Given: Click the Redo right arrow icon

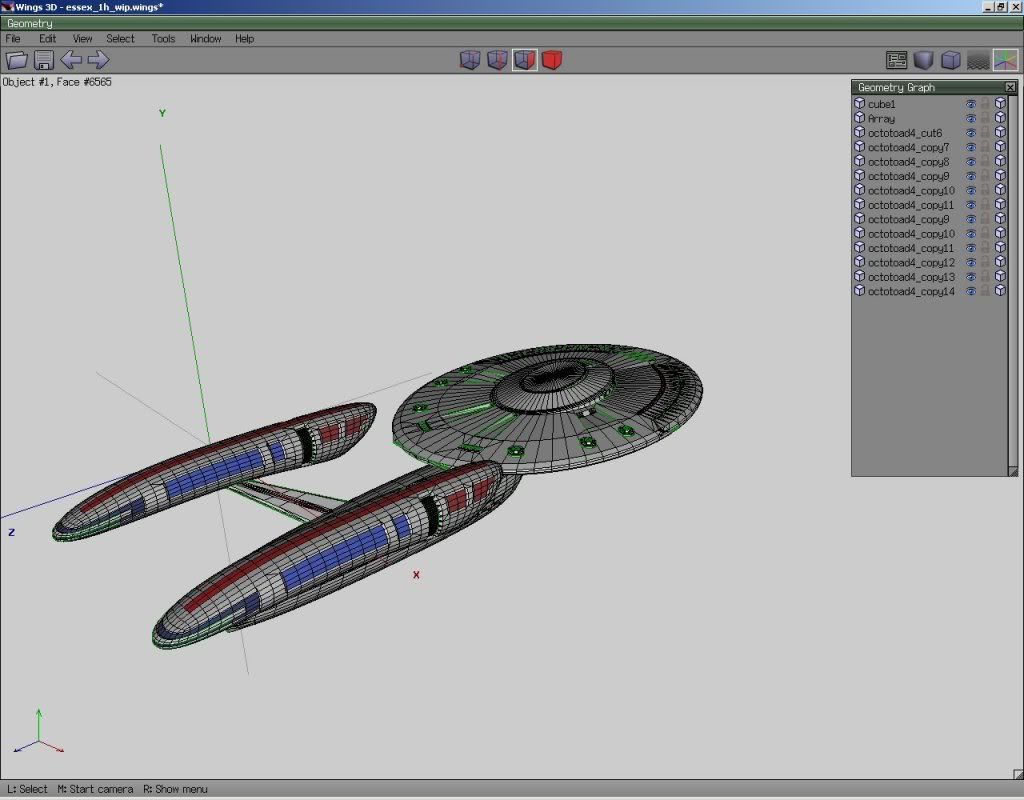Looking at the screenshot, I should click(x=98, y=60).
